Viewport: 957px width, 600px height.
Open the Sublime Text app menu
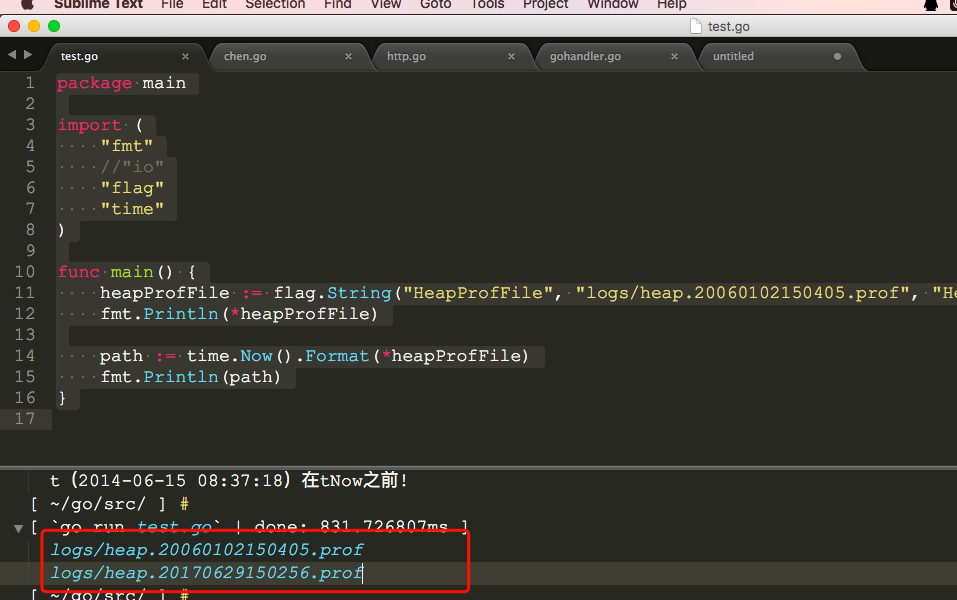(x=98, y=4)
